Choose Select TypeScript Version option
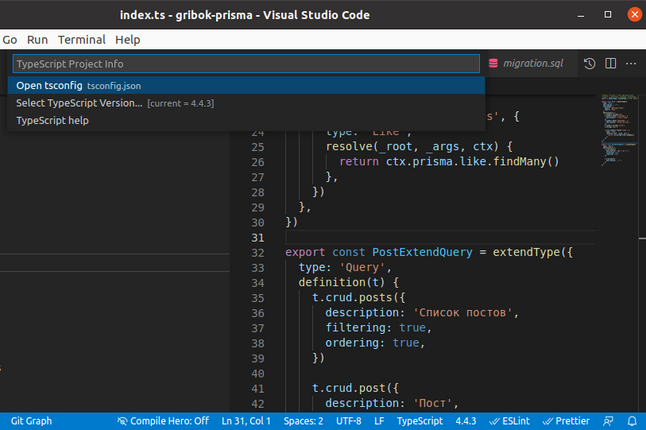This screenshot has height=430, width=646. tap(246, 103)
